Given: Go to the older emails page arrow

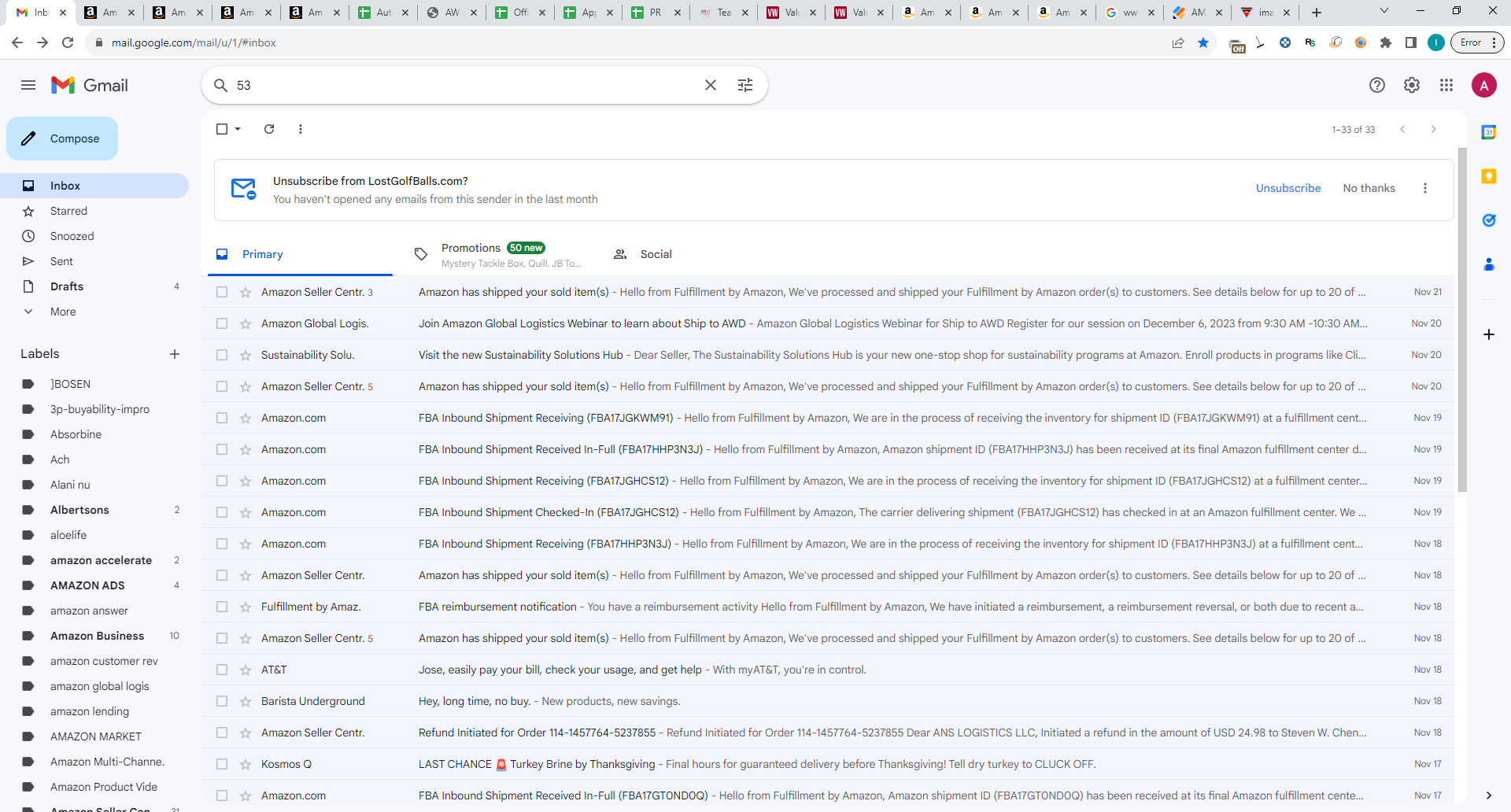Looking at the screenshot, I should click(x=1434, y=129).
